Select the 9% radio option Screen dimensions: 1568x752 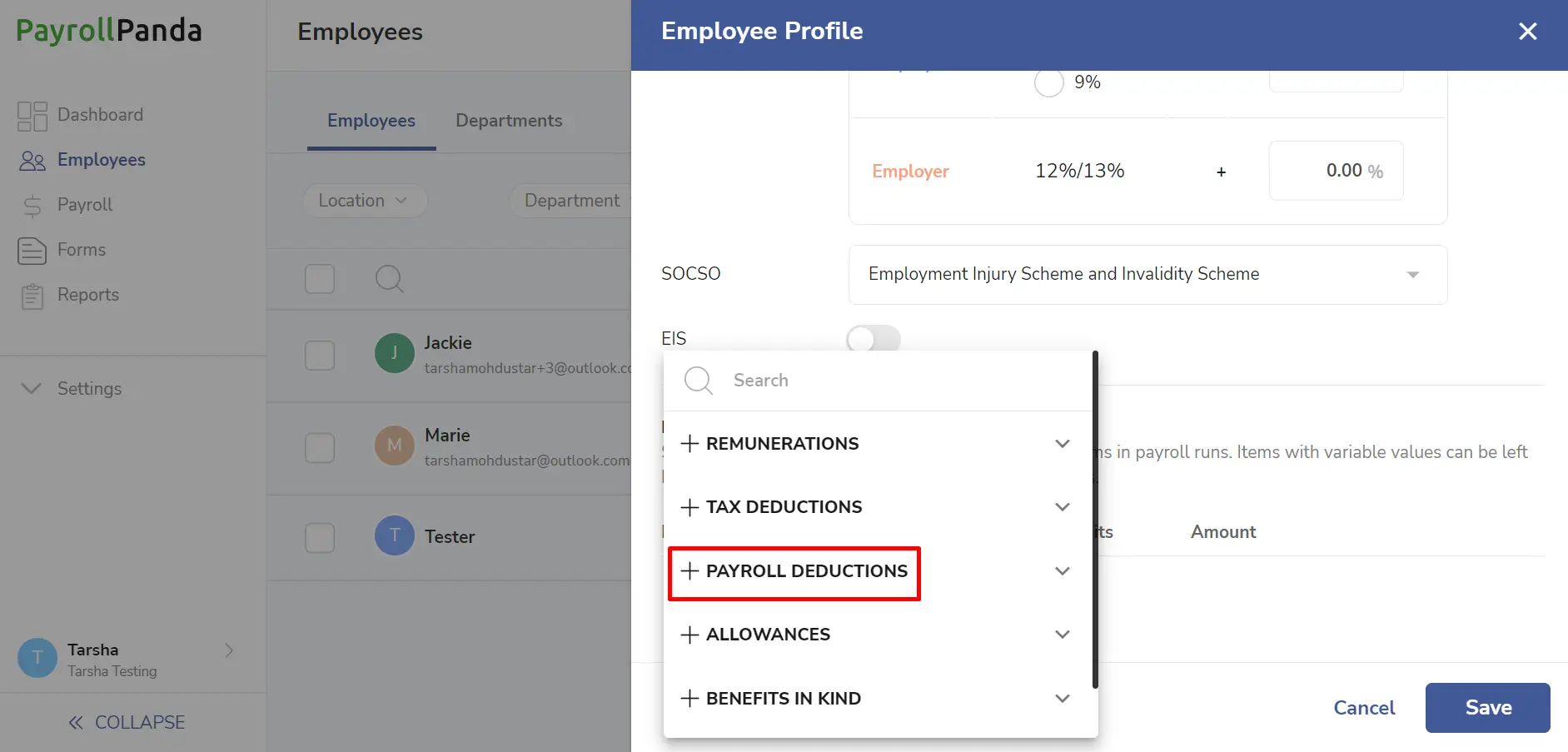coord(1049,82)
